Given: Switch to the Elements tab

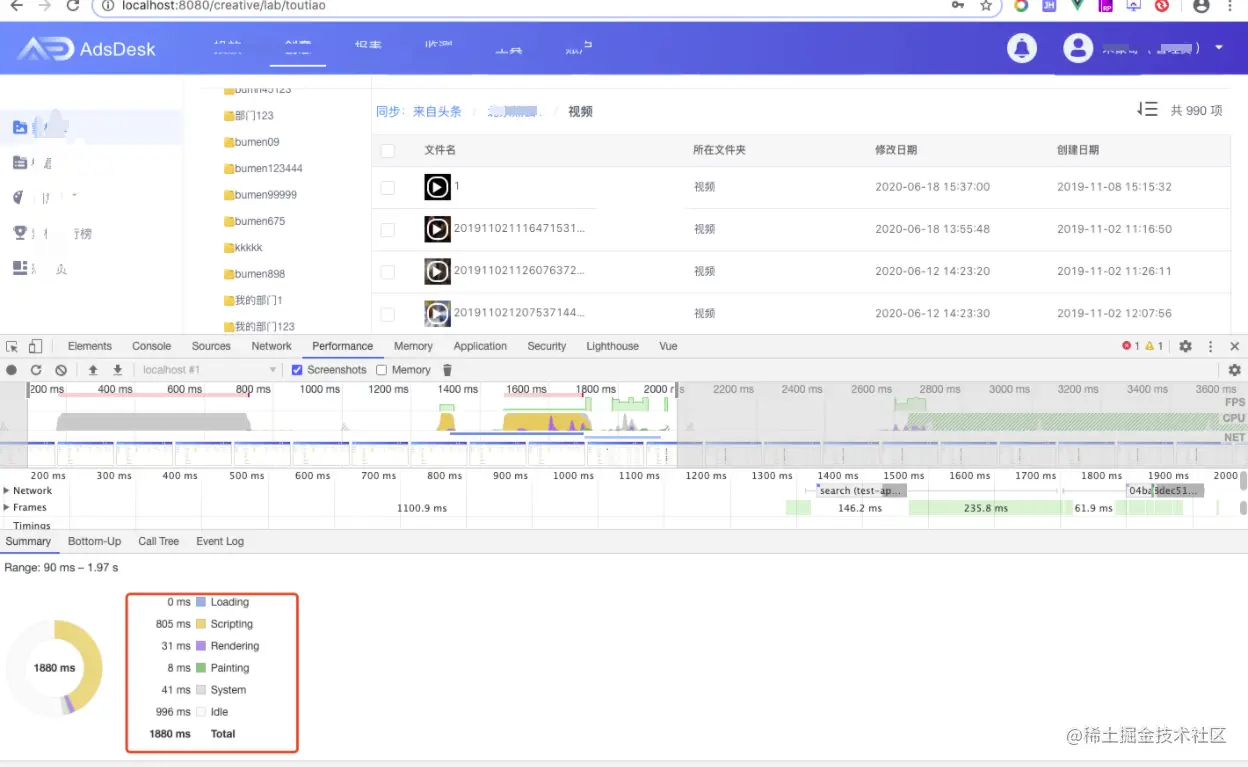Looking at the screenshot, I should [x=90, y=346].
